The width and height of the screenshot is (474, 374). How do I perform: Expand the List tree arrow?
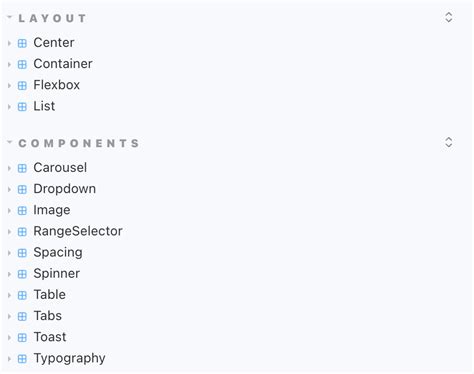pyautogui.click(x=9, y=107)
